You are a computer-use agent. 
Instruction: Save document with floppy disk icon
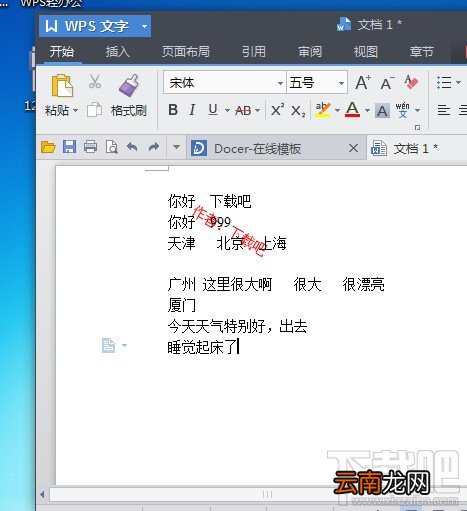(x=69, y=147)
